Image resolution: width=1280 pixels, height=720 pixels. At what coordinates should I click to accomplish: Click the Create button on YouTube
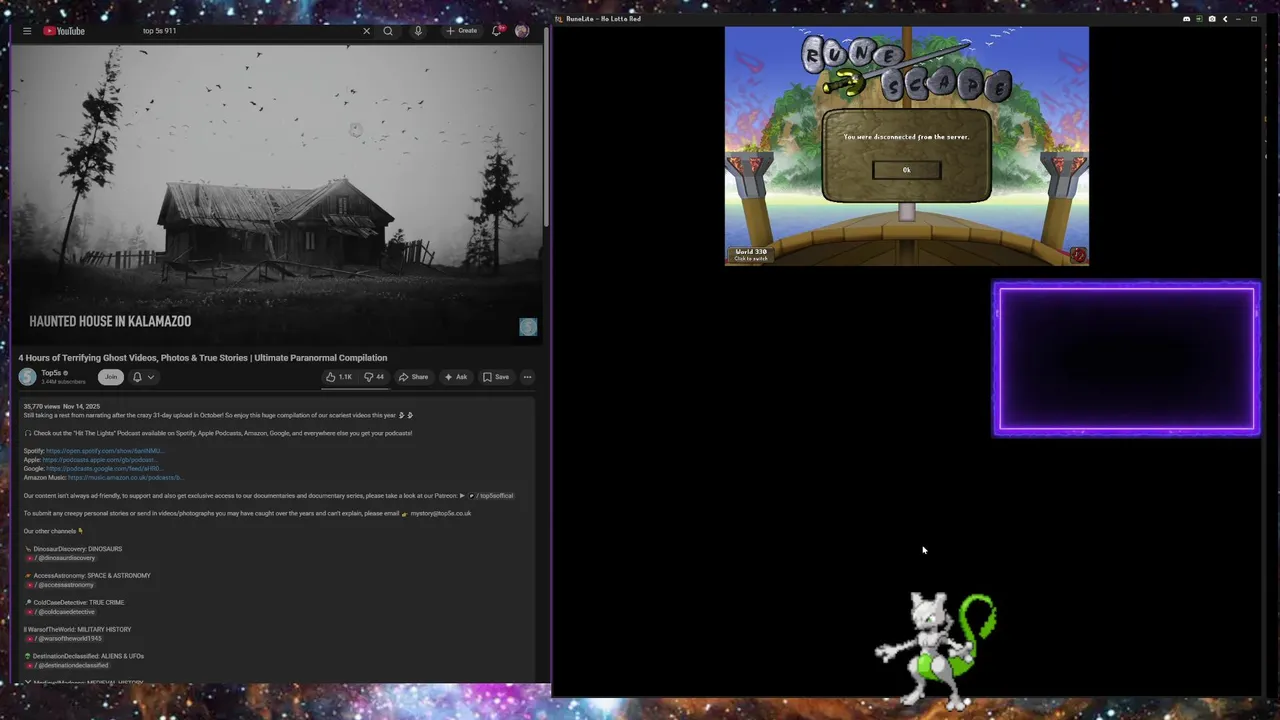pos(462,31)
